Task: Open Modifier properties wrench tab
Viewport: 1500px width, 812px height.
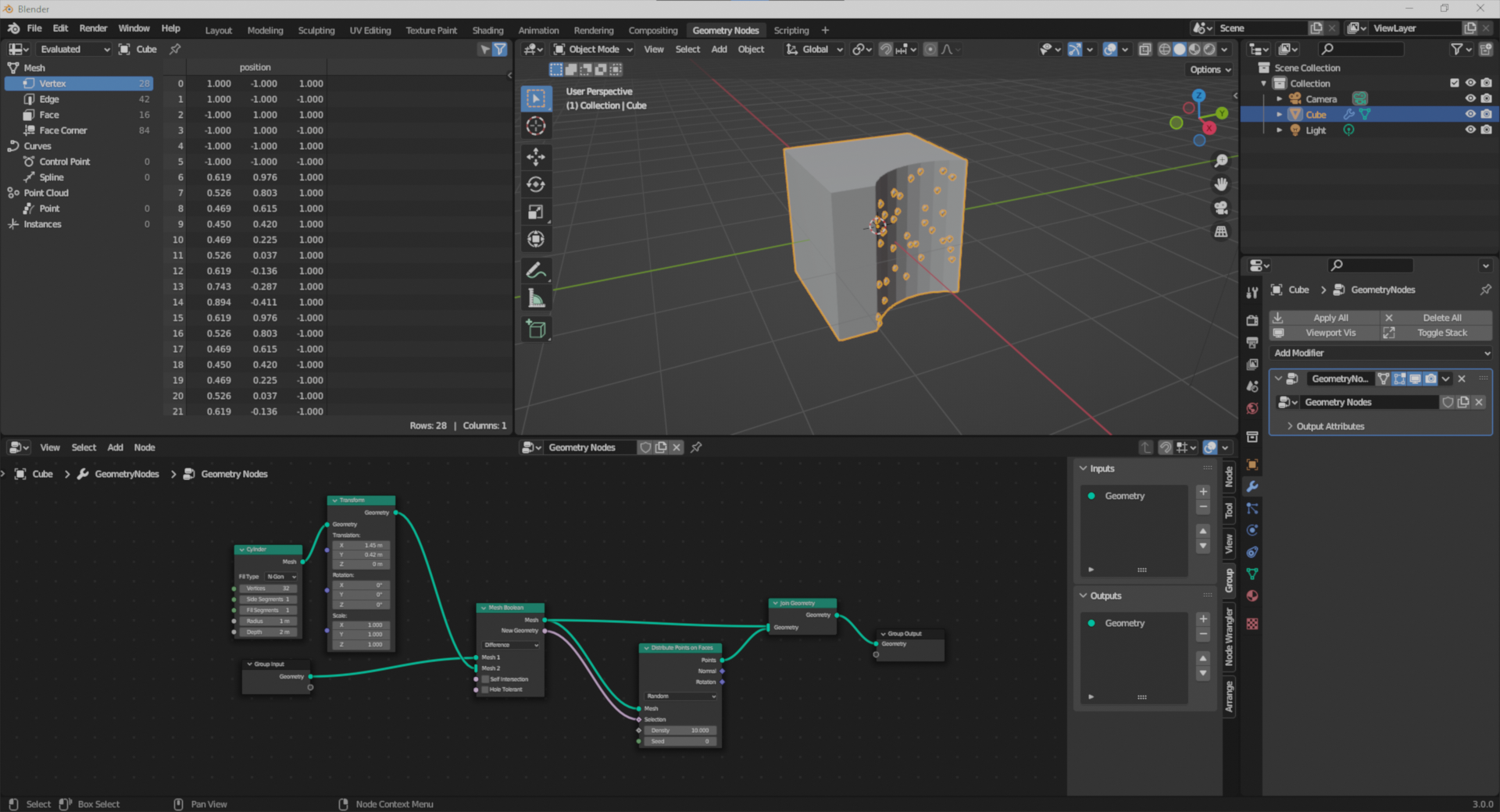Action: point(1252,486)
